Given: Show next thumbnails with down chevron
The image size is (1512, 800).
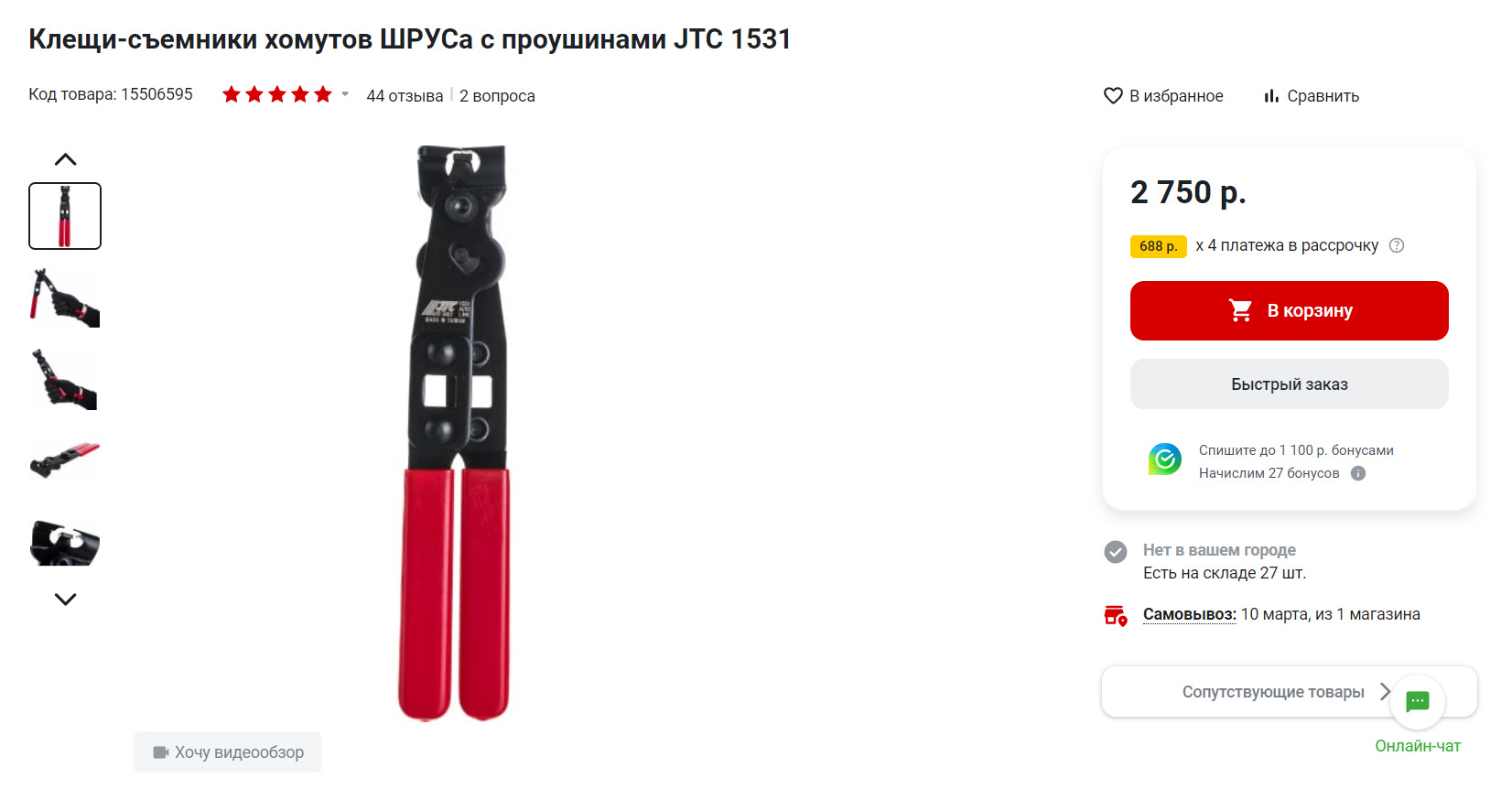Looking at the screenshot, I should [65, 600].
